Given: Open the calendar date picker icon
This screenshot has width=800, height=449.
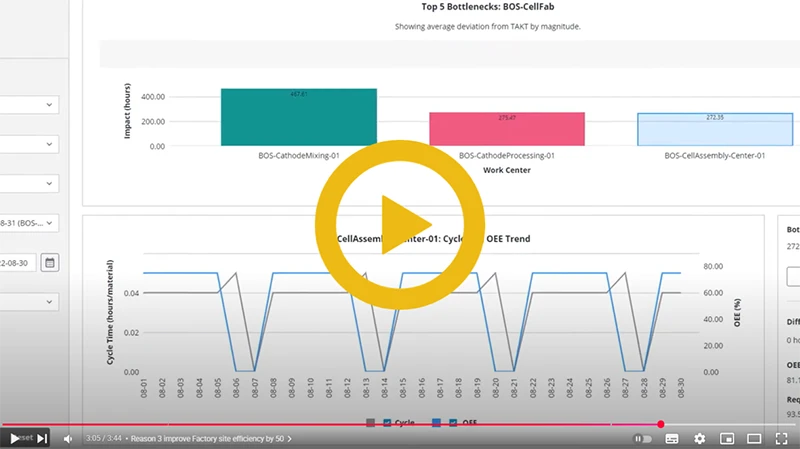Looking at the screenshot, I should 49,263.
